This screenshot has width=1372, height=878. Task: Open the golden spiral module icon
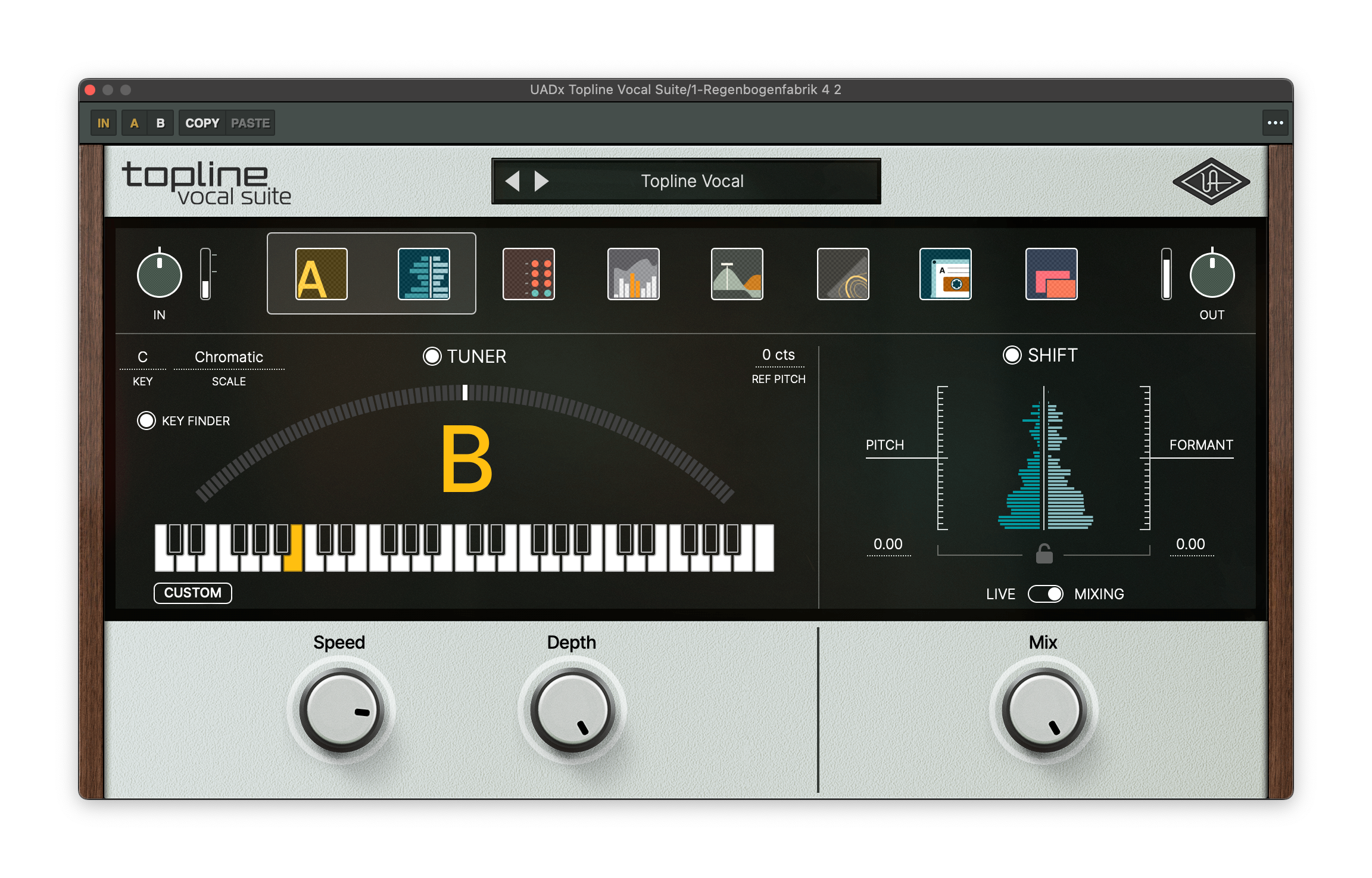click(x=843, y=274)
